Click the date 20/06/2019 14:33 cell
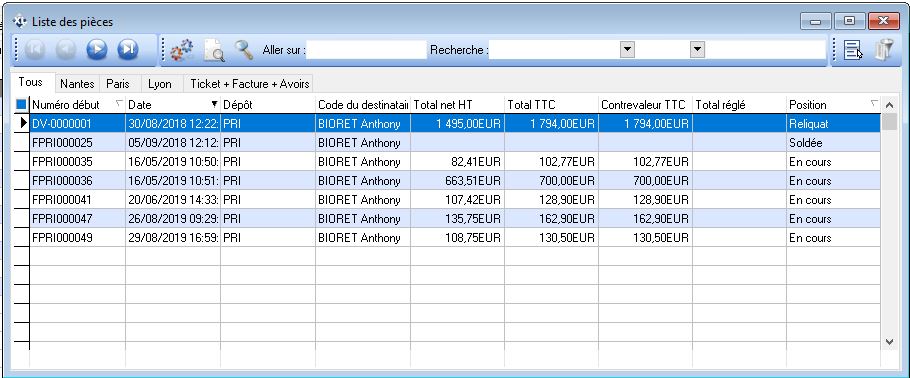The height and width of the screenshot is (378, 910). 173,200
